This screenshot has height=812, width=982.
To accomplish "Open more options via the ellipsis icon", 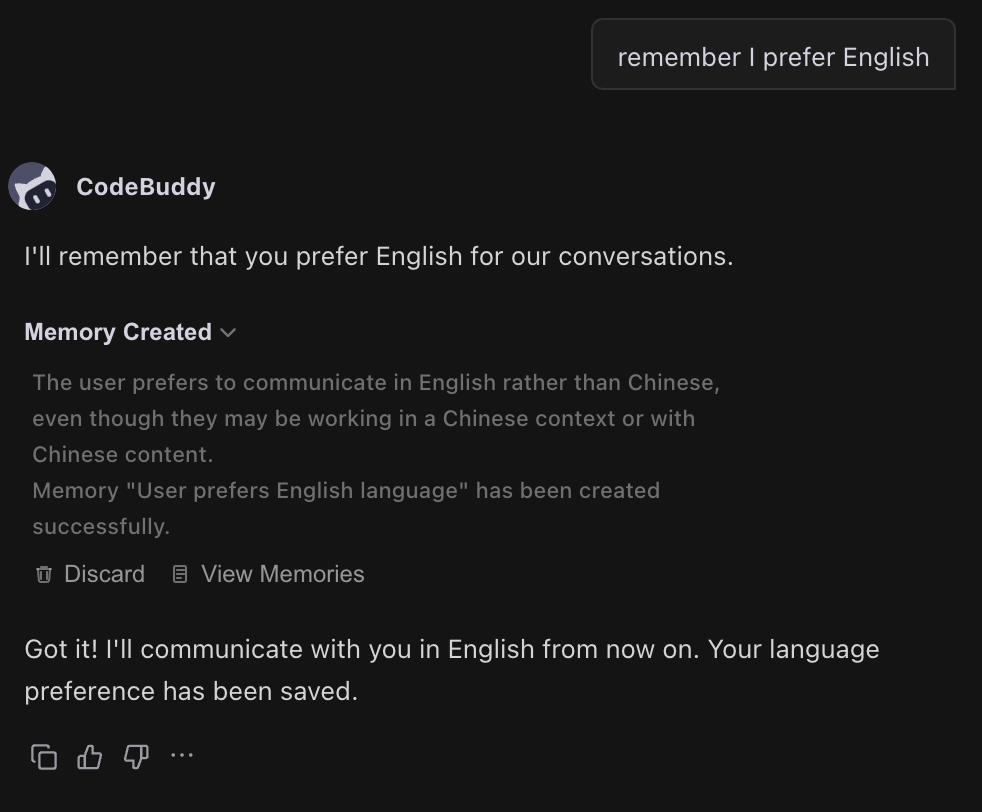I will pyautogui.click(x=181, y=757).
